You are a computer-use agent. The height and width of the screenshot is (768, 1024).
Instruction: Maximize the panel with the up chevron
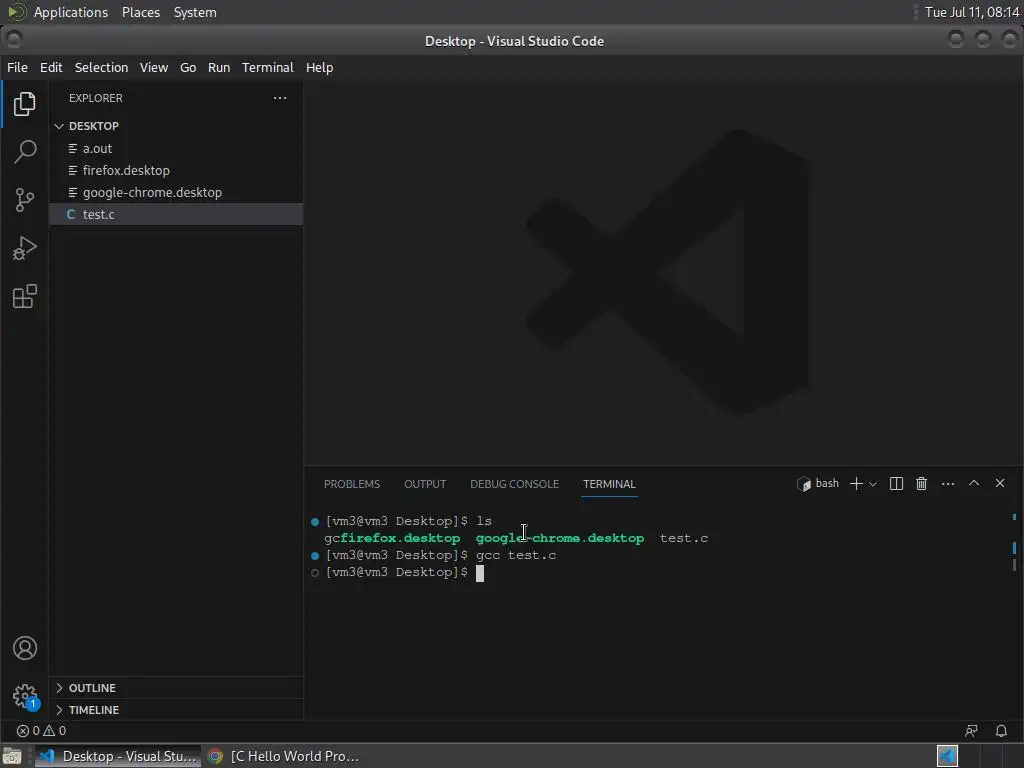pyautogui.click(x=974, y=483)
